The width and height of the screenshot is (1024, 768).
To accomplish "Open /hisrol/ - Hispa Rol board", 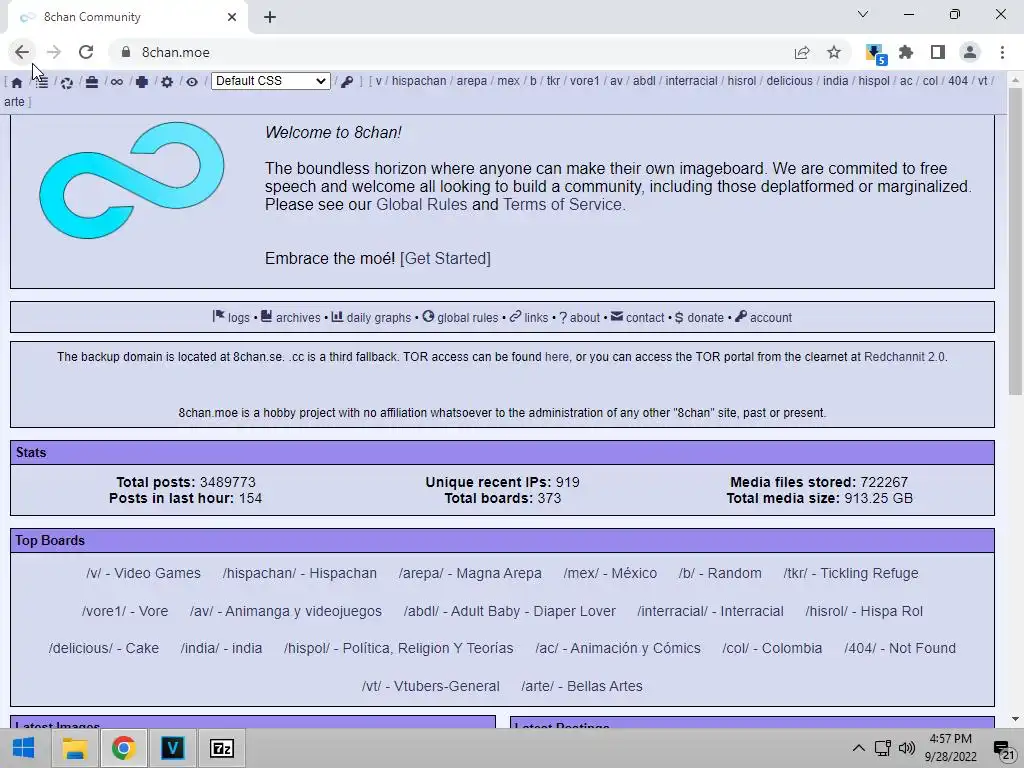I will (864, 611).
